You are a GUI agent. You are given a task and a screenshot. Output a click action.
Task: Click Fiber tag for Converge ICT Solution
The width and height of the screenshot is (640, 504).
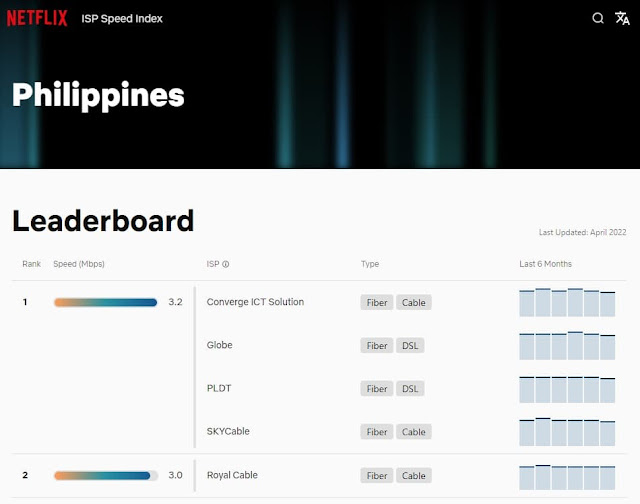point(377,302)
